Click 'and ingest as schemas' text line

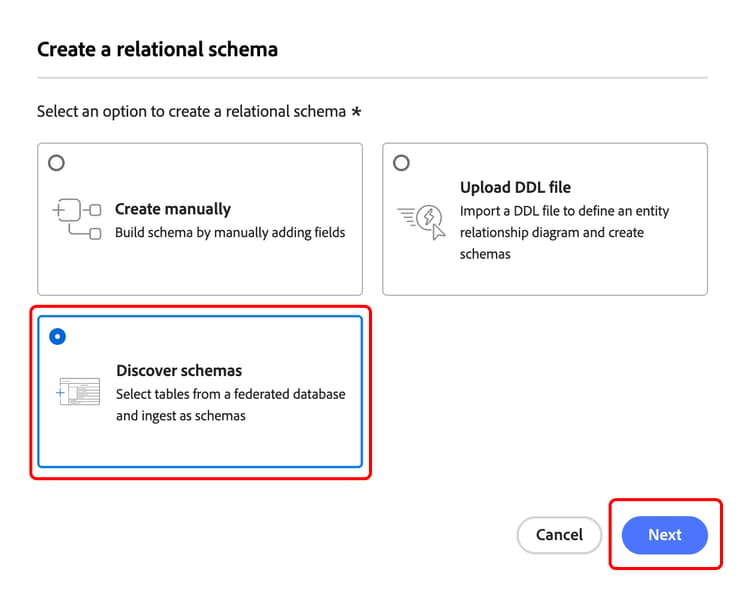click(181, 416)
